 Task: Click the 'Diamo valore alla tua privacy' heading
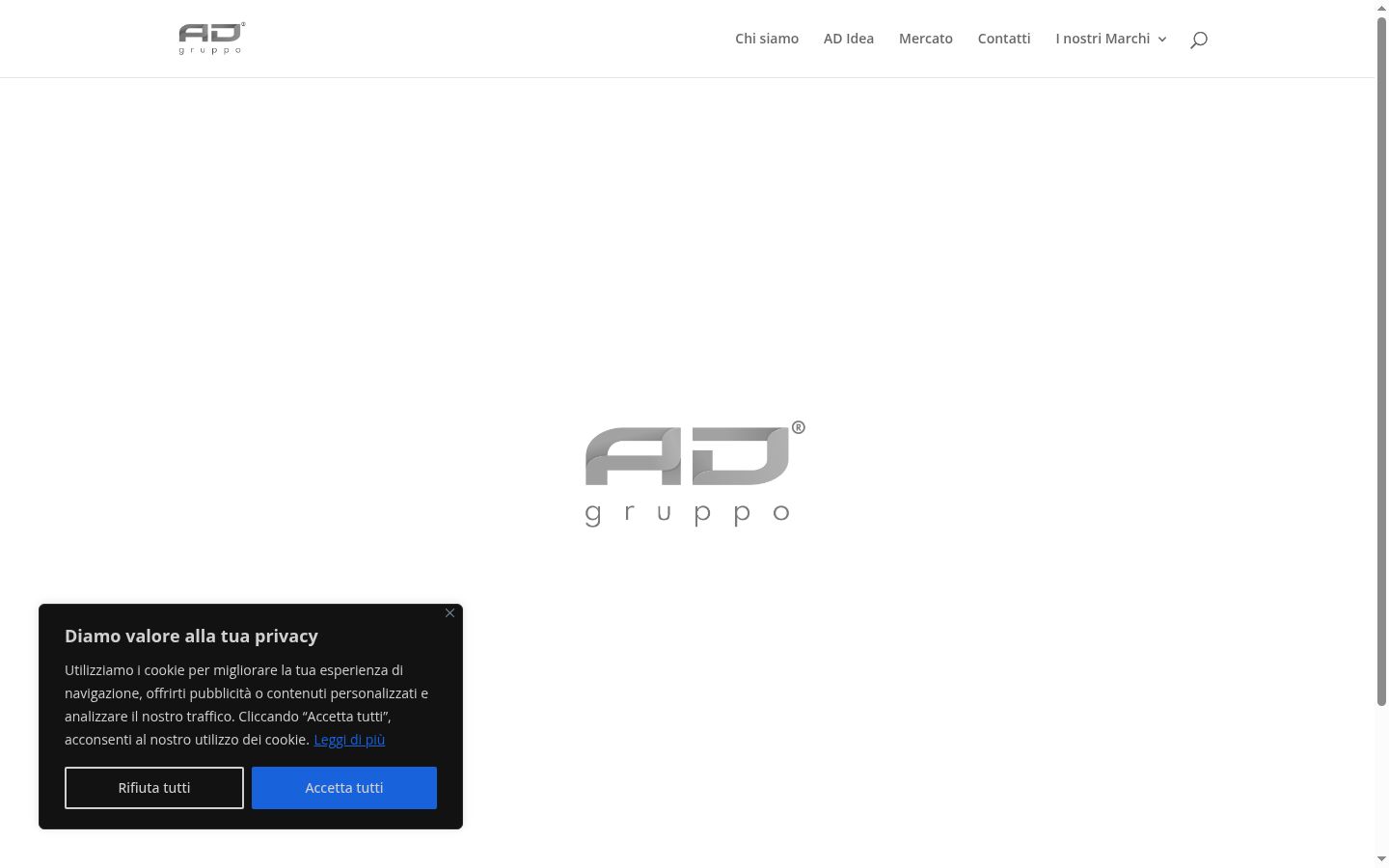[x=191, y=637]
